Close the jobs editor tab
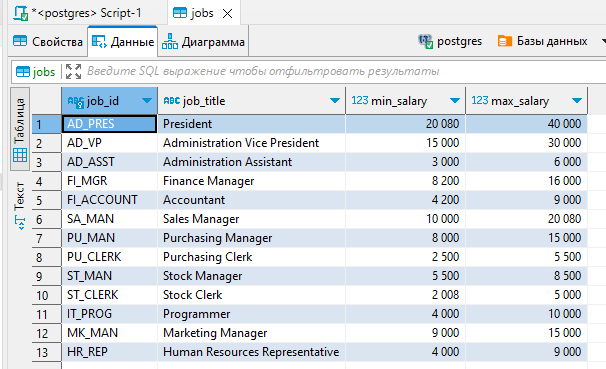 (x=228, y=14)
